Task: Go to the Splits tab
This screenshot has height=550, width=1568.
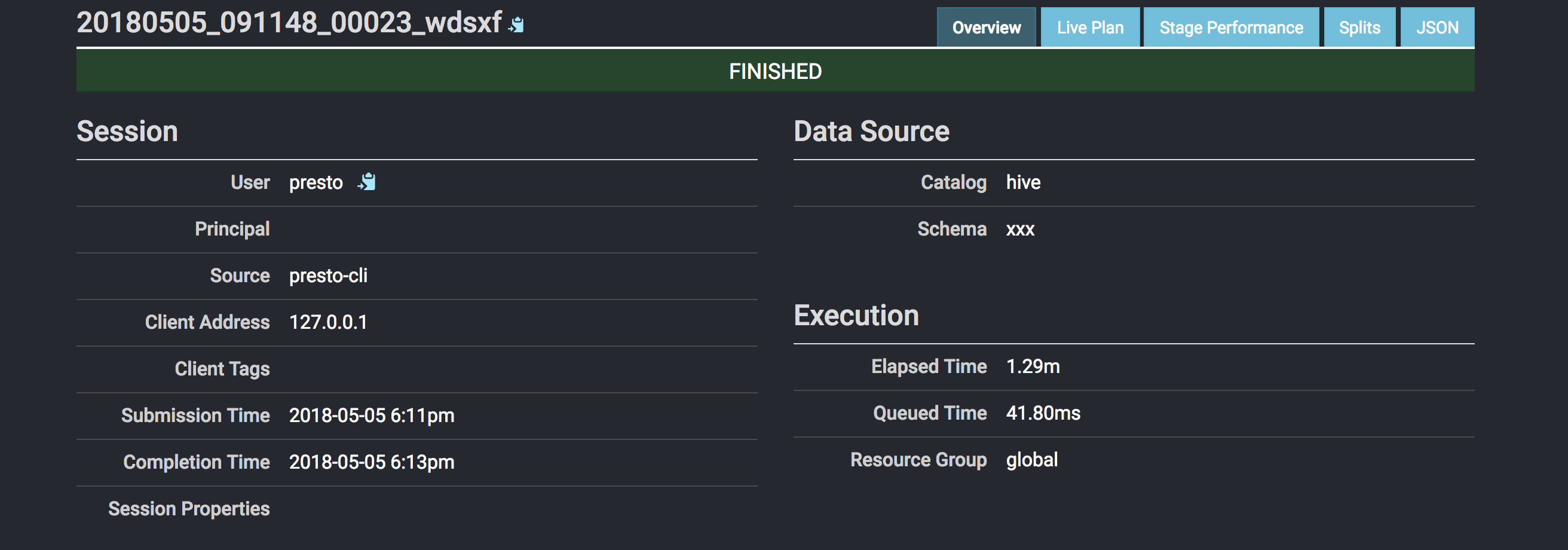Action: click(x=1359, y=27)
